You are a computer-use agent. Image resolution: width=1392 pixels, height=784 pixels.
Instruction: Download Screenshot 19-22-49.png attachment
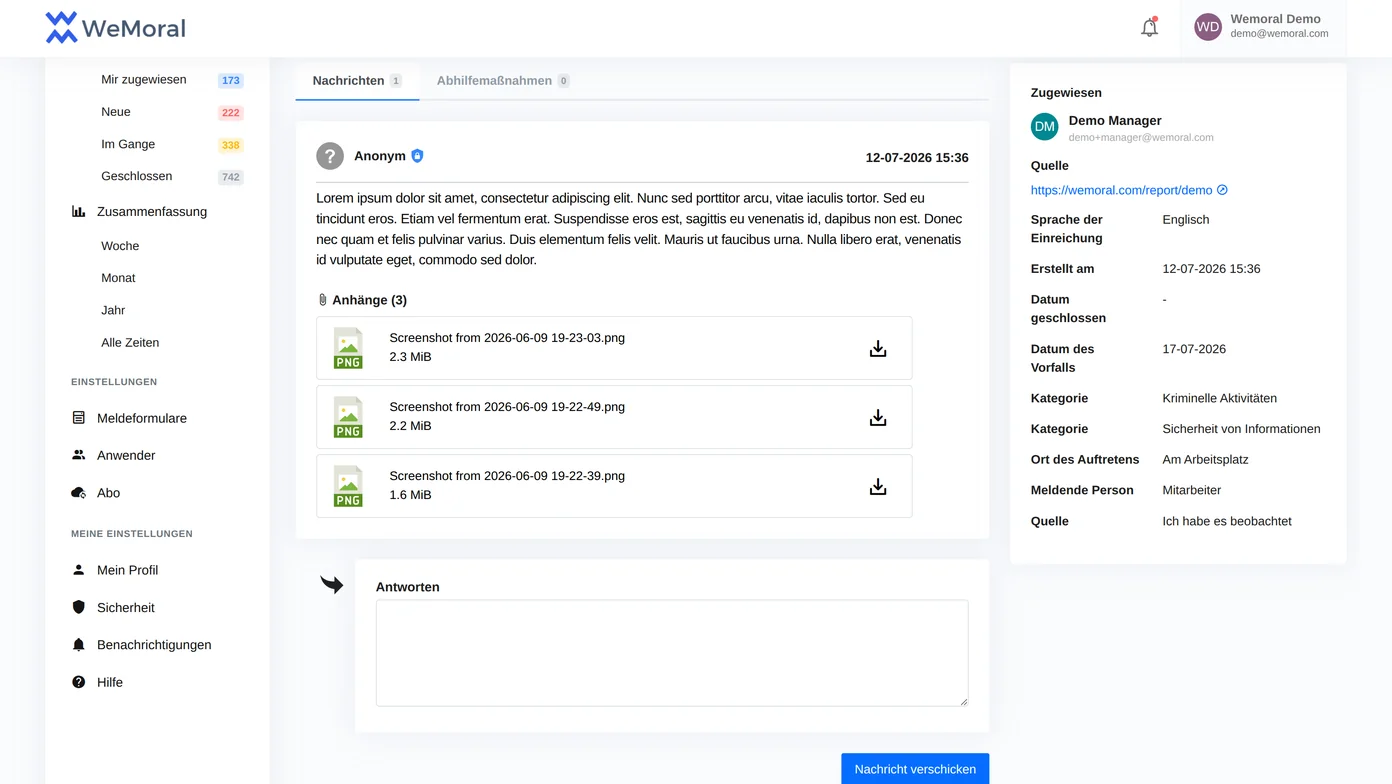[x=878, y=418]
